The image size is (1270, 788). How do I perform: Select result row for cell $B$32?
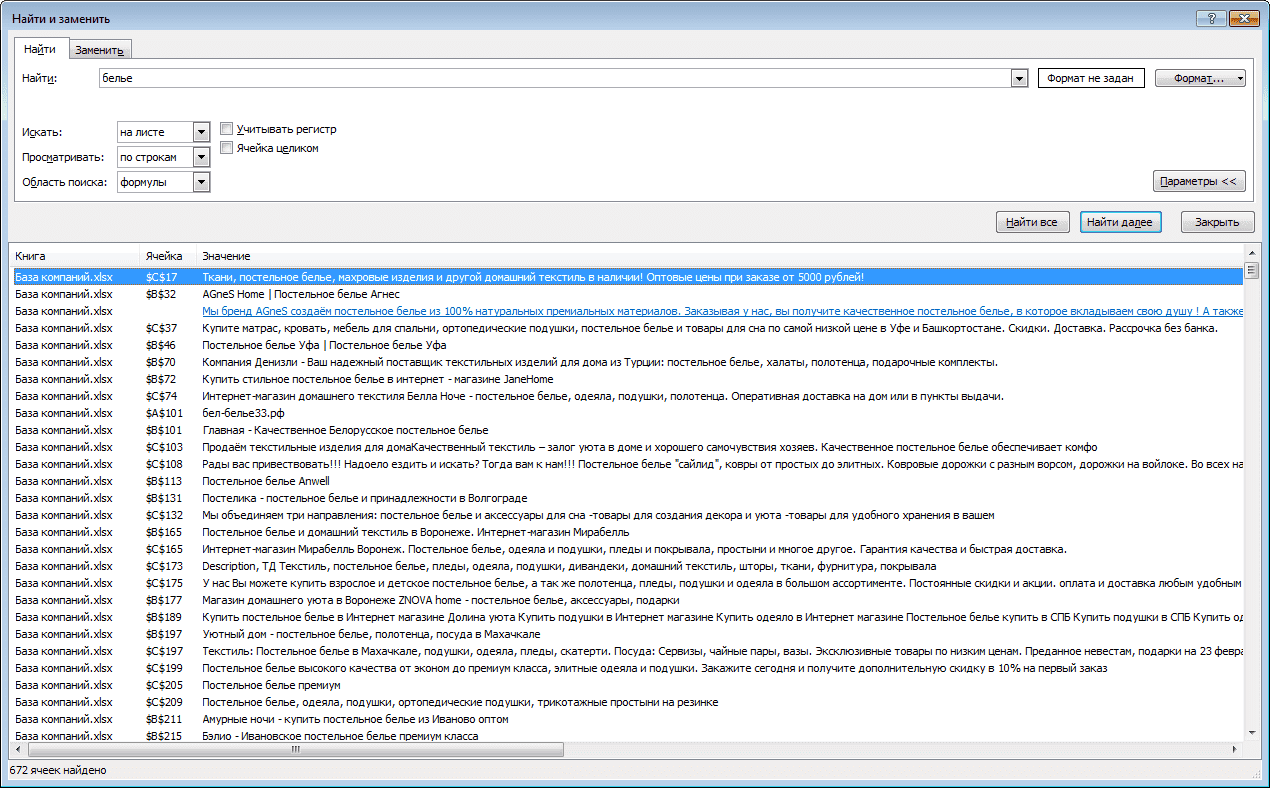point(627,294)
